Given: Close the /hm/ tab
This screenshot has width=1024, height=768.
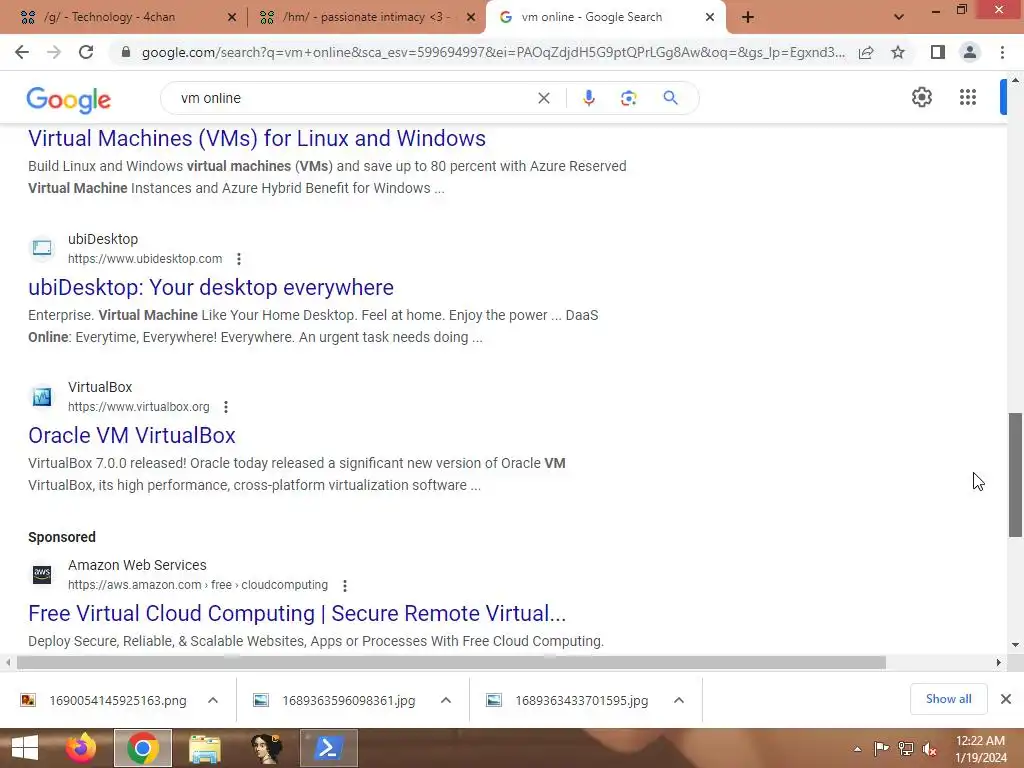Looking at the screenshot, I should [470, 18].
